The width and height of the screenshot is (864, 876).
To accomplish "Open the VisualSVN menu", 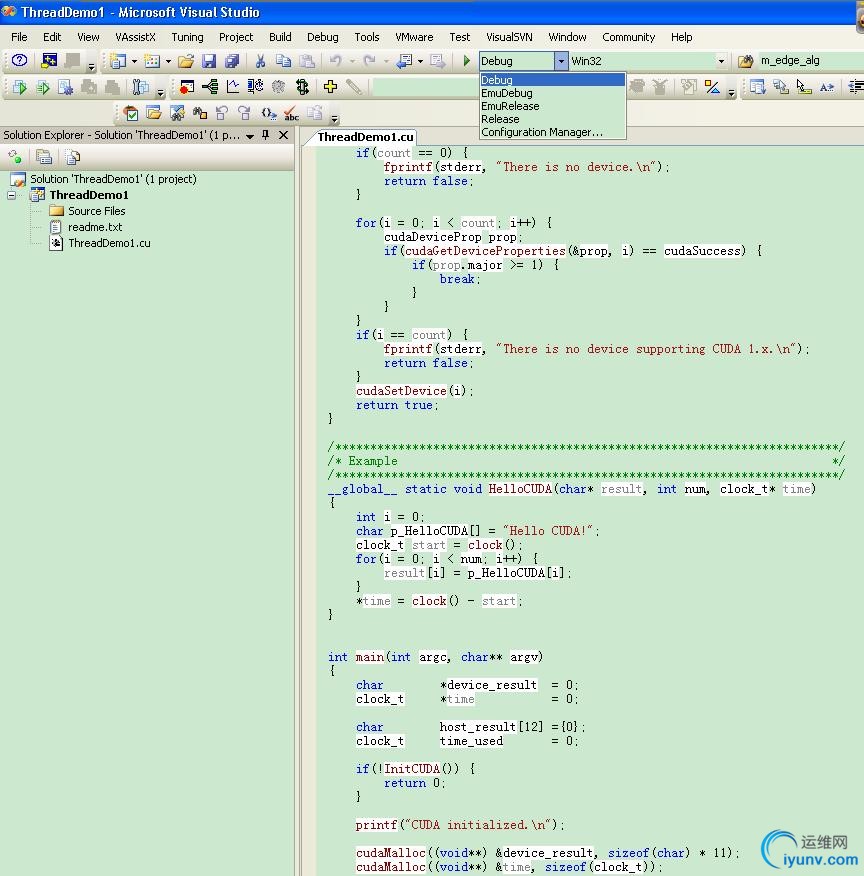I will pyautogui.click(x=509, y=37).
